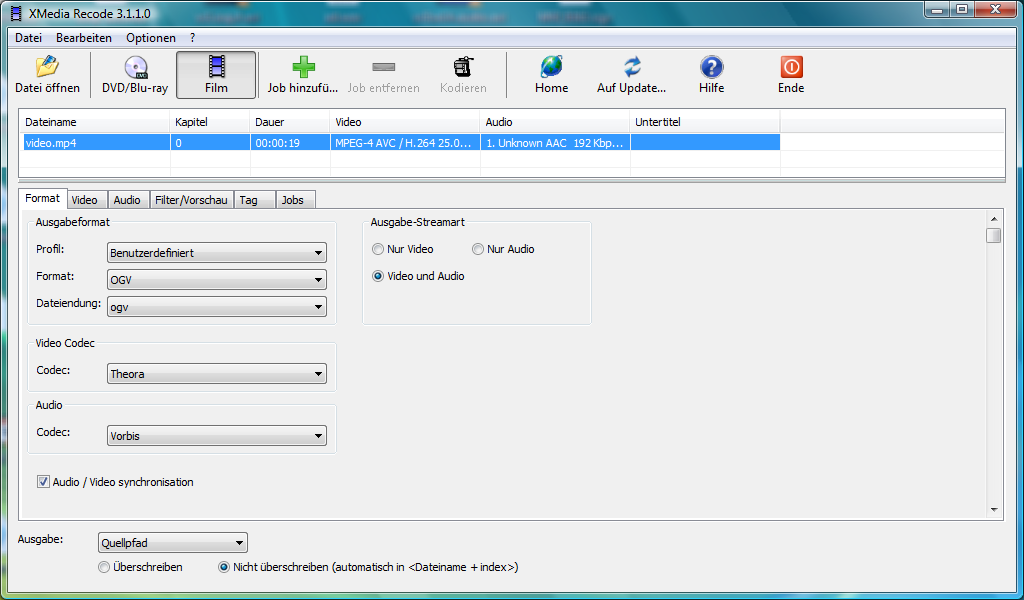The image size is (1024, 600).
Task: Start encoding with Kodieren
Action: tap(463, 75)
